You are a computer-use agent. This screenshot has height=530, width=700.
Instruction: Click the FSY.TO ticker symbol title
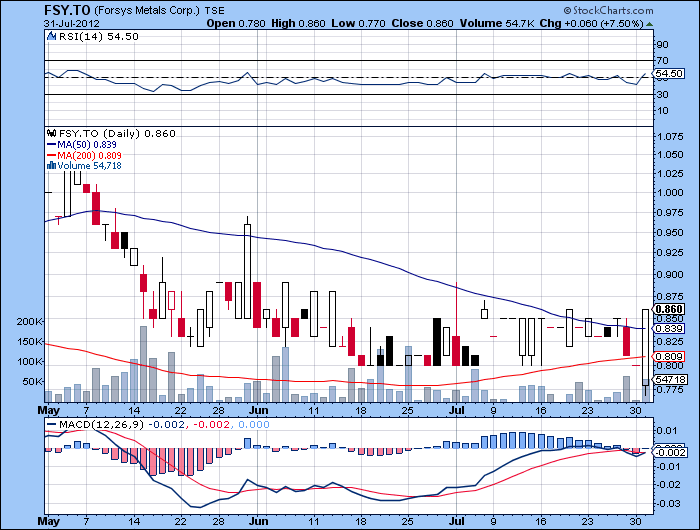coord(67,10)
